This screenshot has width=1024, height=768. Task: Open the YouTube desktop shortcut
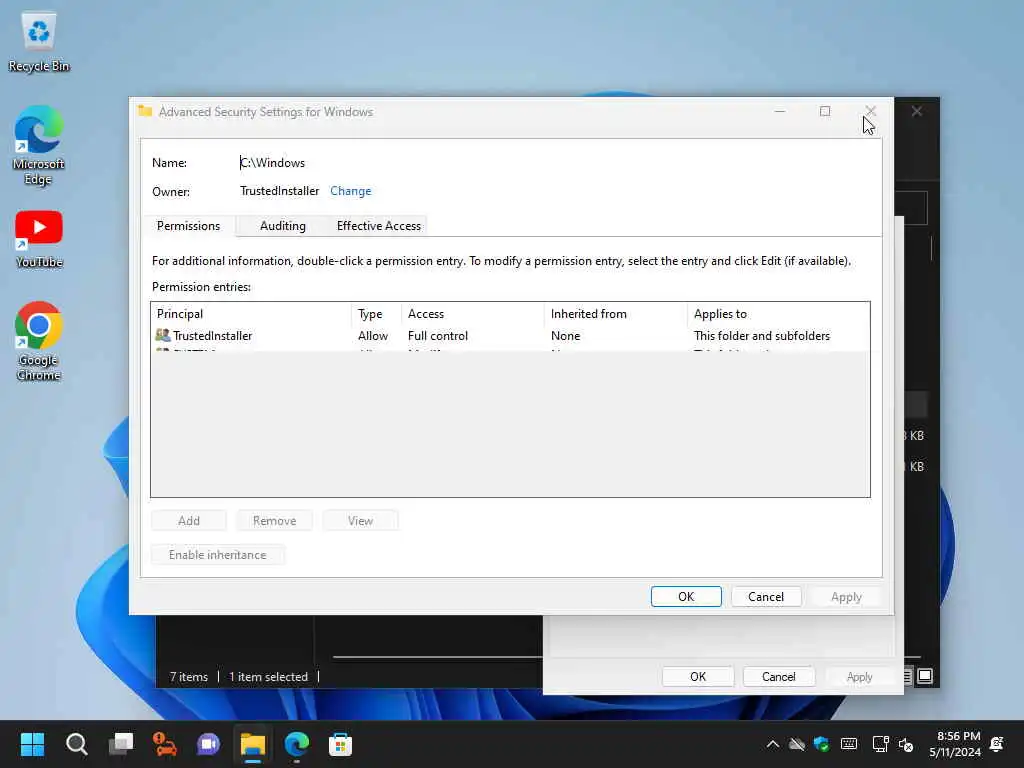[x=39, y=239]
